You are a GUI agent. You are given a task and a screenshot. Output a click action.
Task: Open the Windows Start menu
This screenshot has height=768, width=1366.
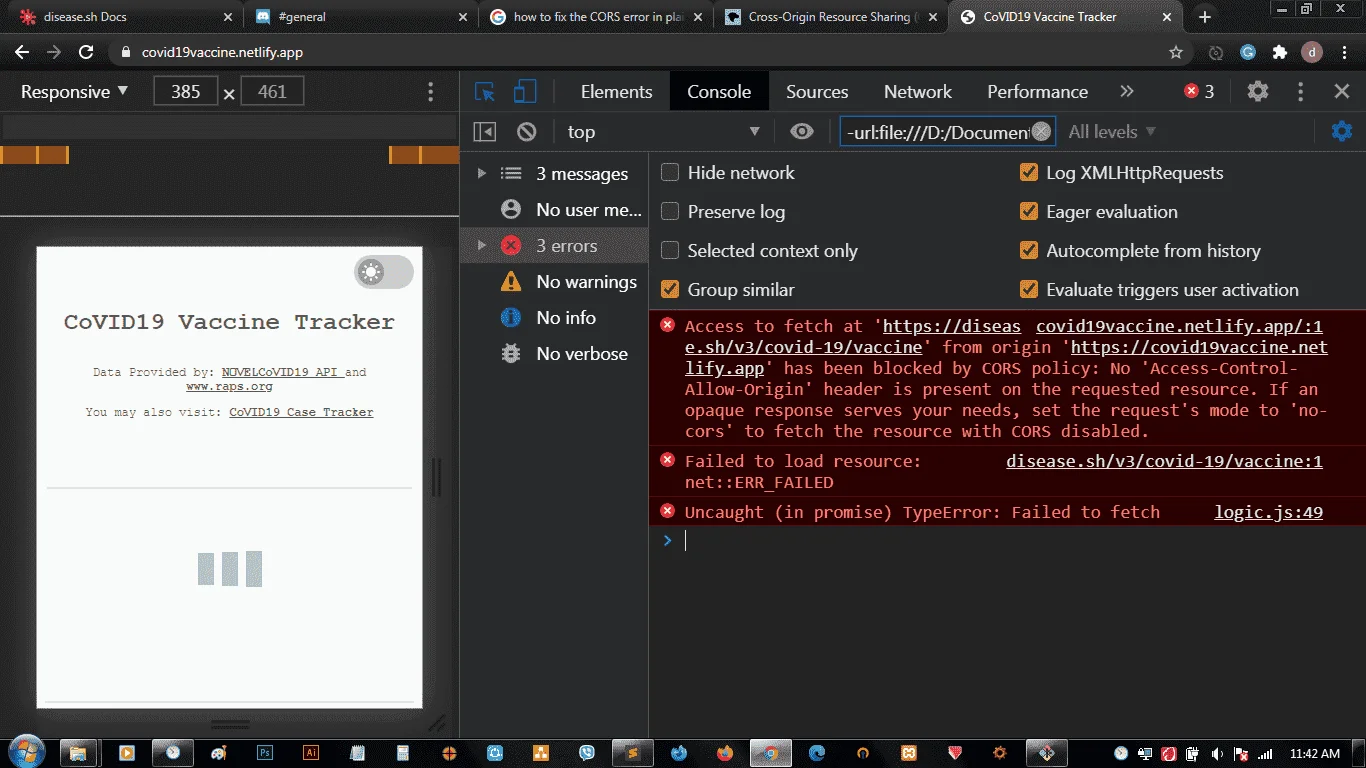pyautogui.click(x=25, y=752)
